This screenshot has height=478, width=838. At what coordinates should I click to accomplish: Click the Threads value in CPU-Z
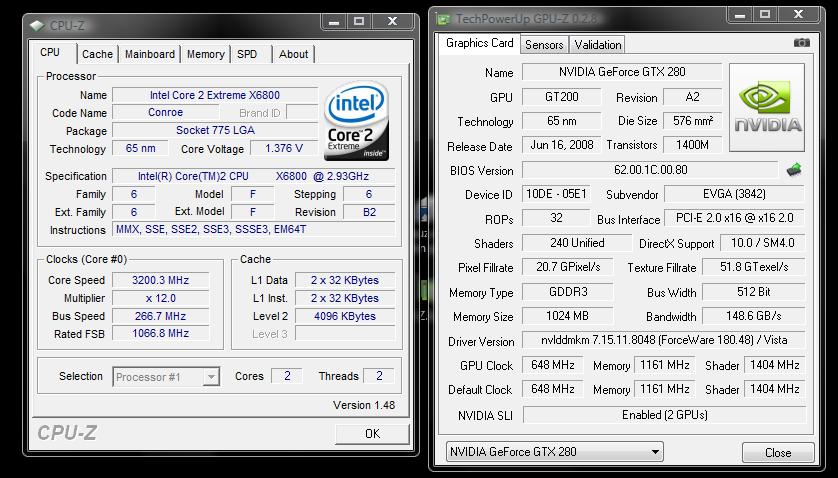379,376
